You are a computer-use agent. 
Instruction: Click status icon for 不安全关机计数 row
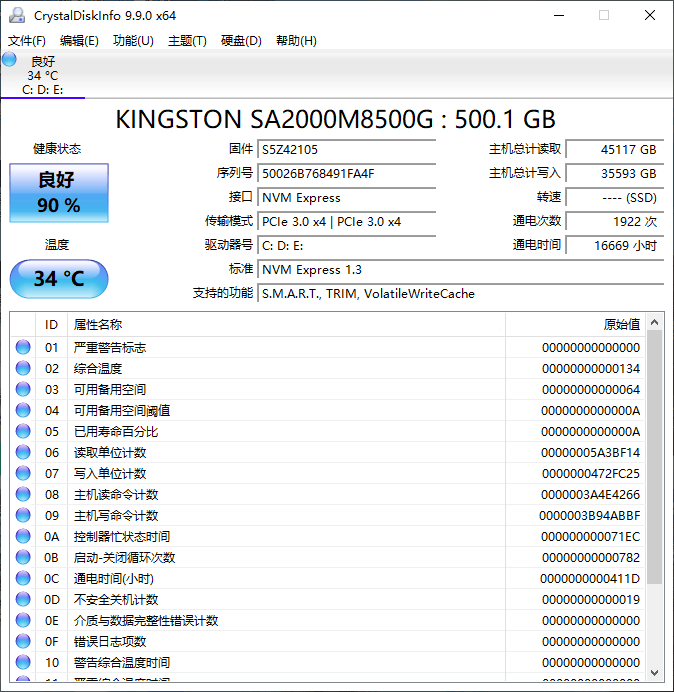23,599
